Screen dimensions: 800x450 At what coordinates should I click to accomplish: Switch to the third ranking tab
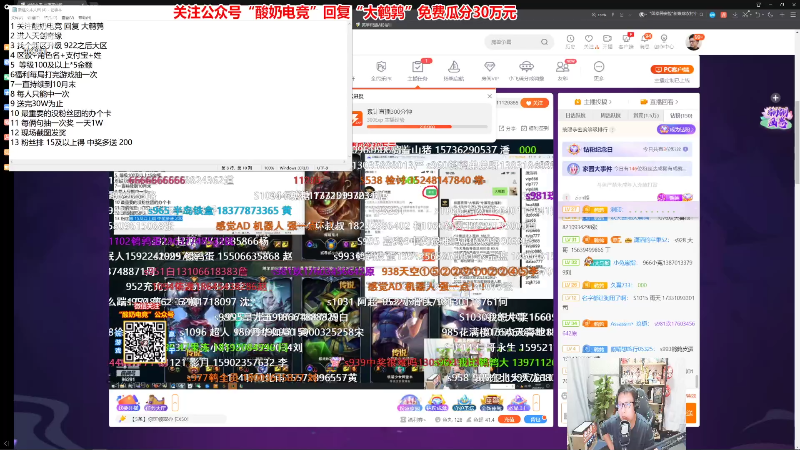[645, 116]
